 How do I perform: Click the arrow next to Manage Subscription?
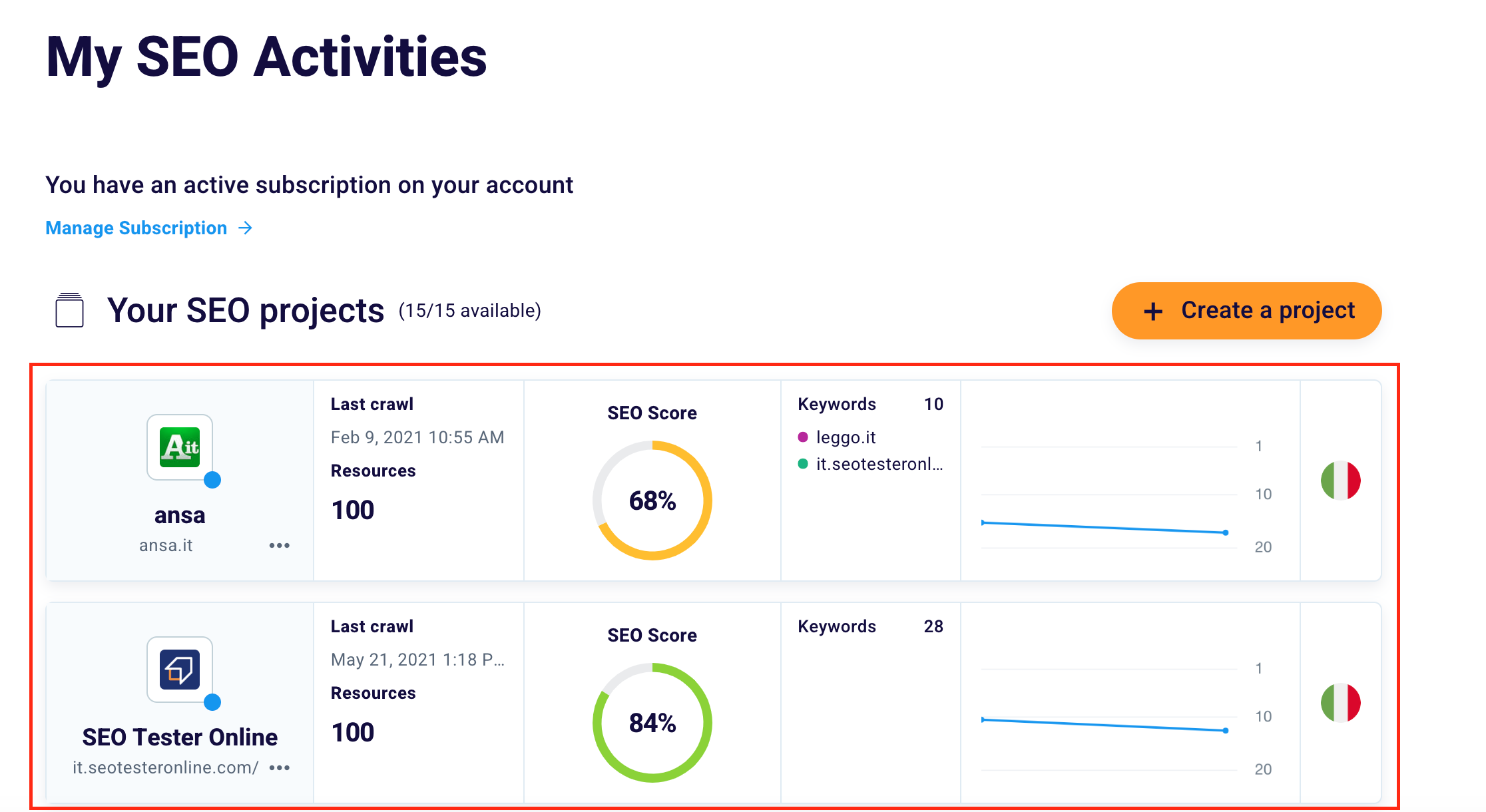tap(246, 228)
